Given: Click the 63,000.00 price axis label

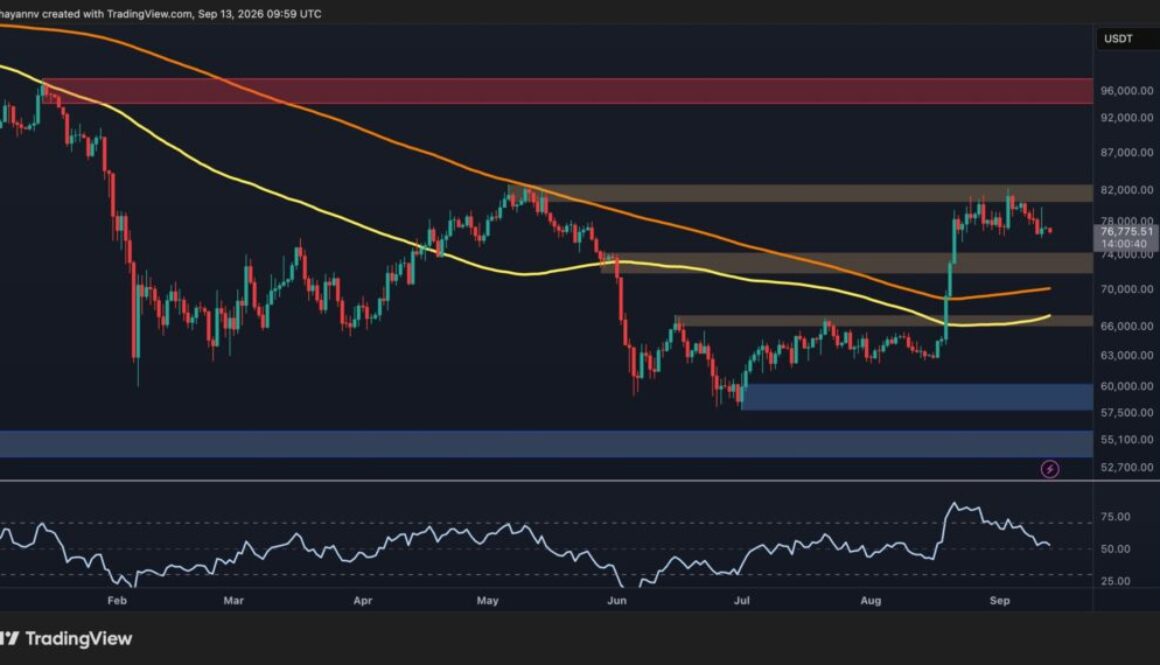Looking at the screenshot, I should click(x=1126, y=355).
